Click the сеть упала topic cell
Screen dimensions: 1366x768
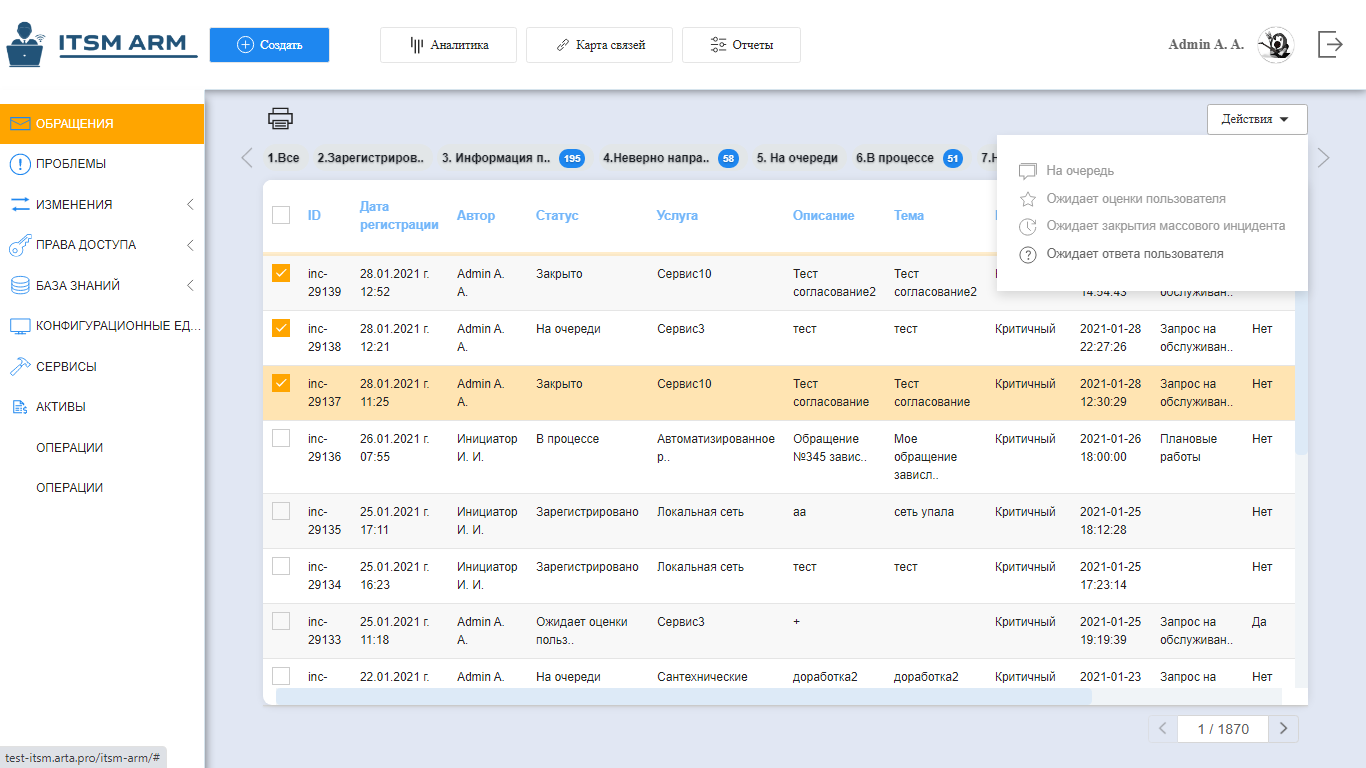924,512
